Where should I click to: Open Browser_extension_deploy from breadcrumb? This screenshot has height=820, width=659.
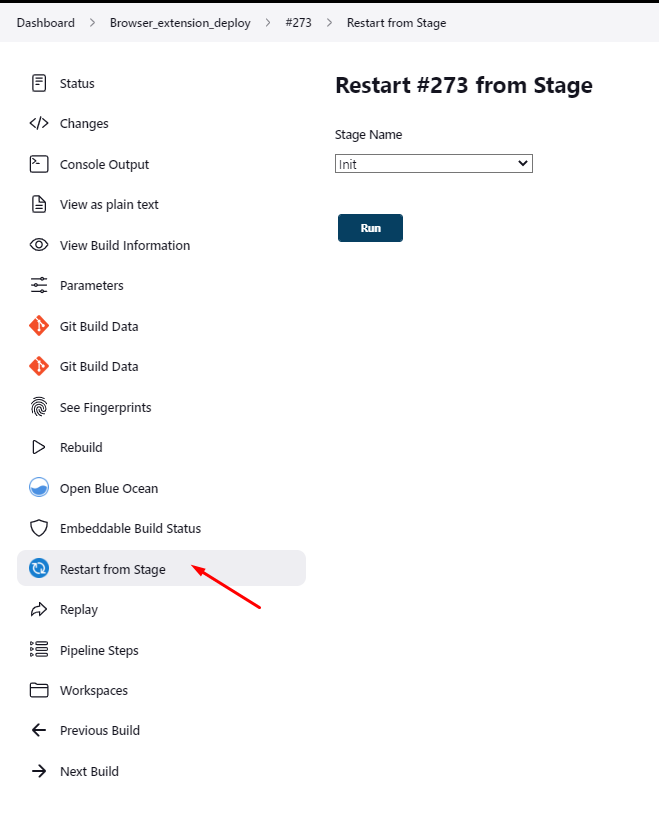180,22
